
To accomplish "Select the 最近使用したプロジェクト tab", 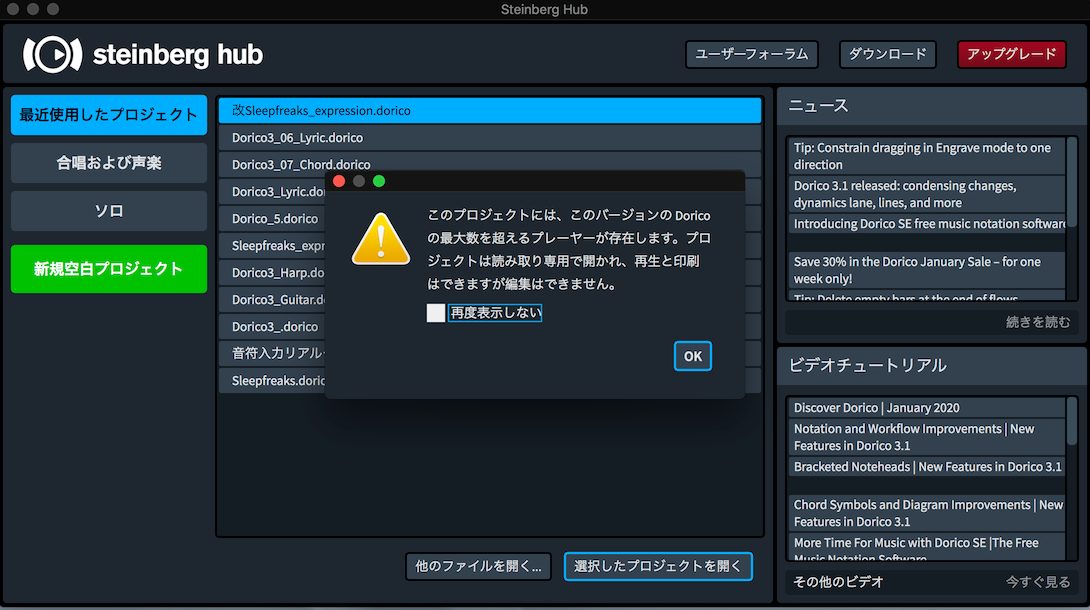I will click(108, 115).
